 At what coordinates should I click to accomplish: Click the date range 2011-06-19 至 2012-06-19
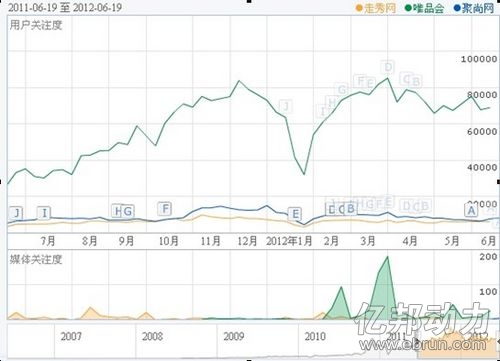(65, 8)
